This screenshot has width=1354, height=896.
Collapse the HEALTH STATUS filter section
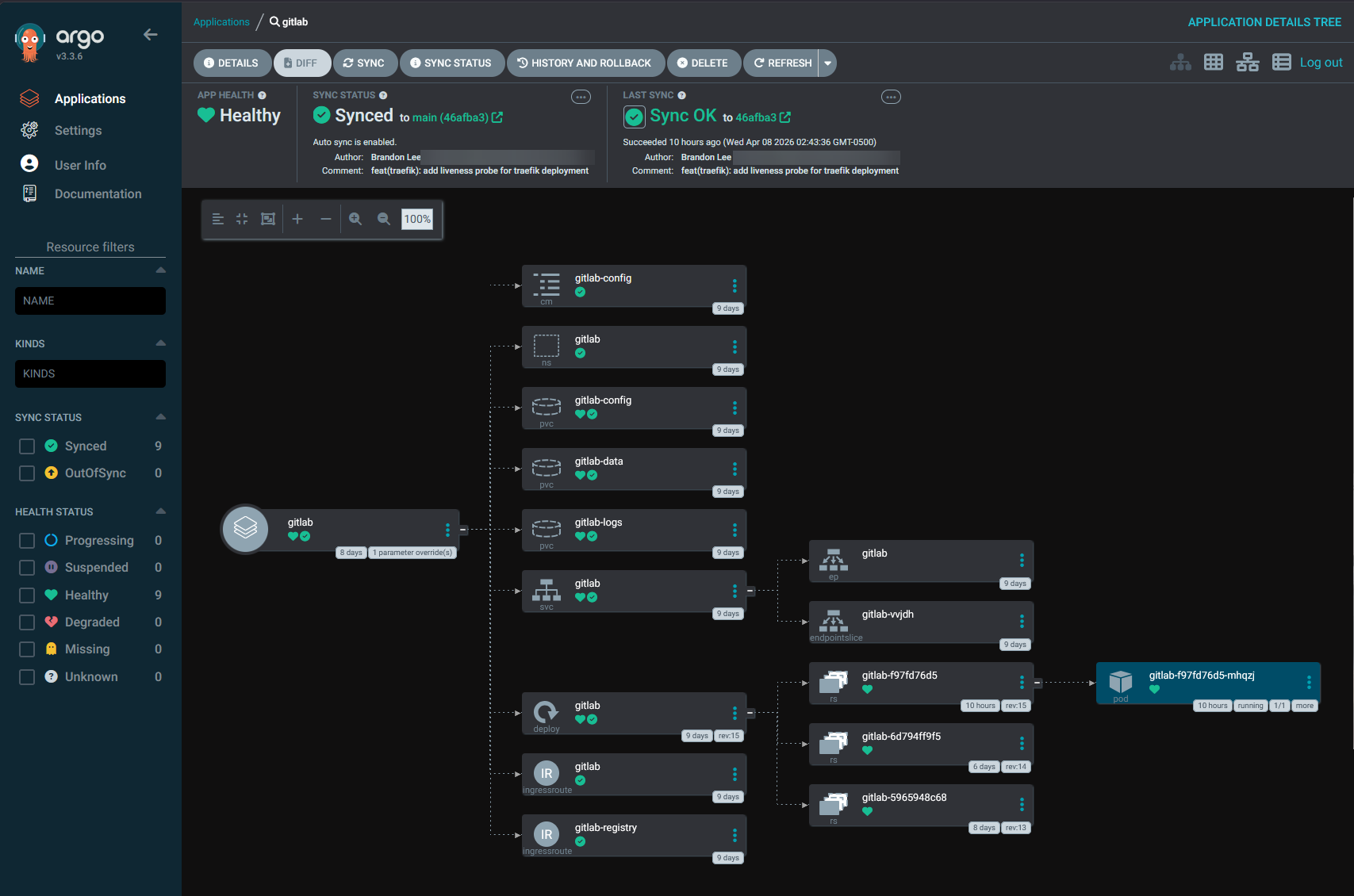[161, 511]
